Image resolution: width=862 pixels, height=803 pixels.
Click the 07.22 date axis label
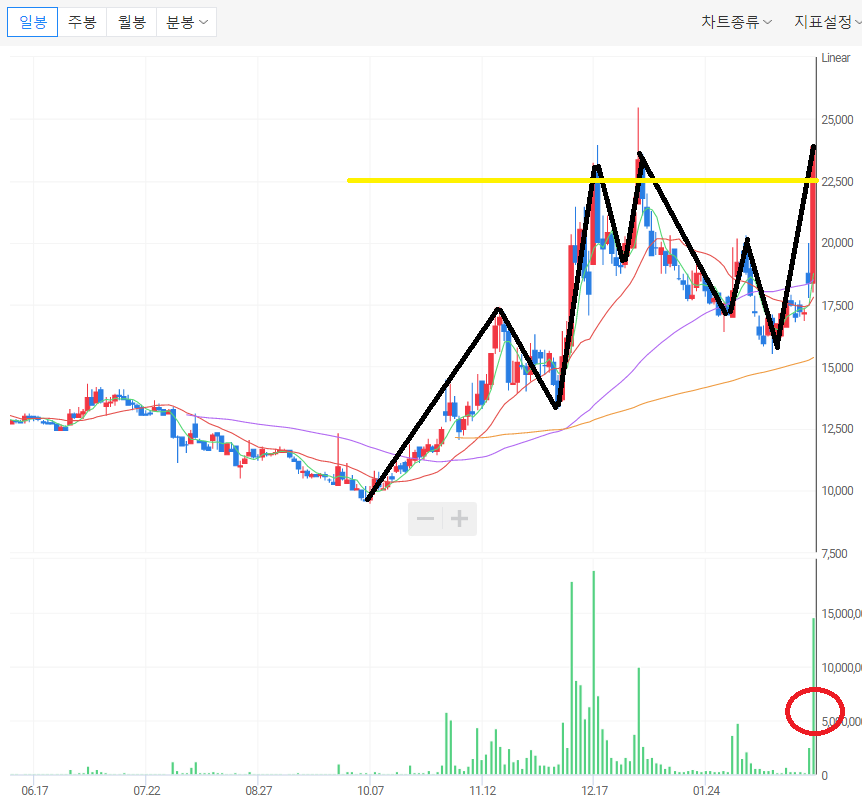[147, 790]
